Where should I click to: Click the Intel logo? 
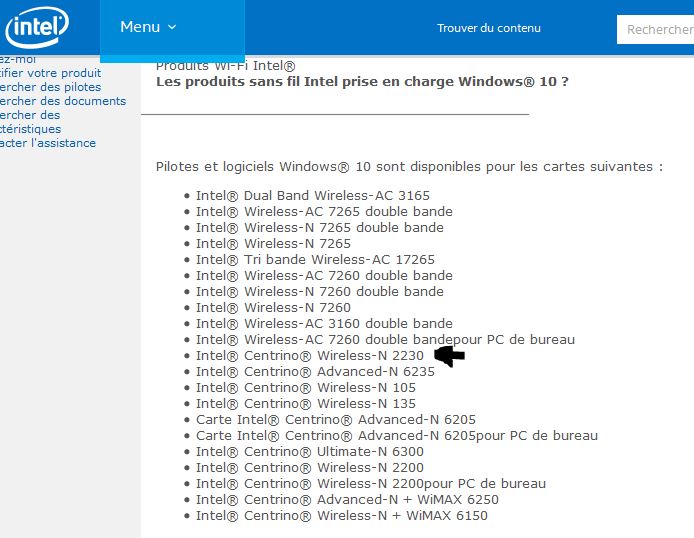pyautogui.click(x=36, y=27)
